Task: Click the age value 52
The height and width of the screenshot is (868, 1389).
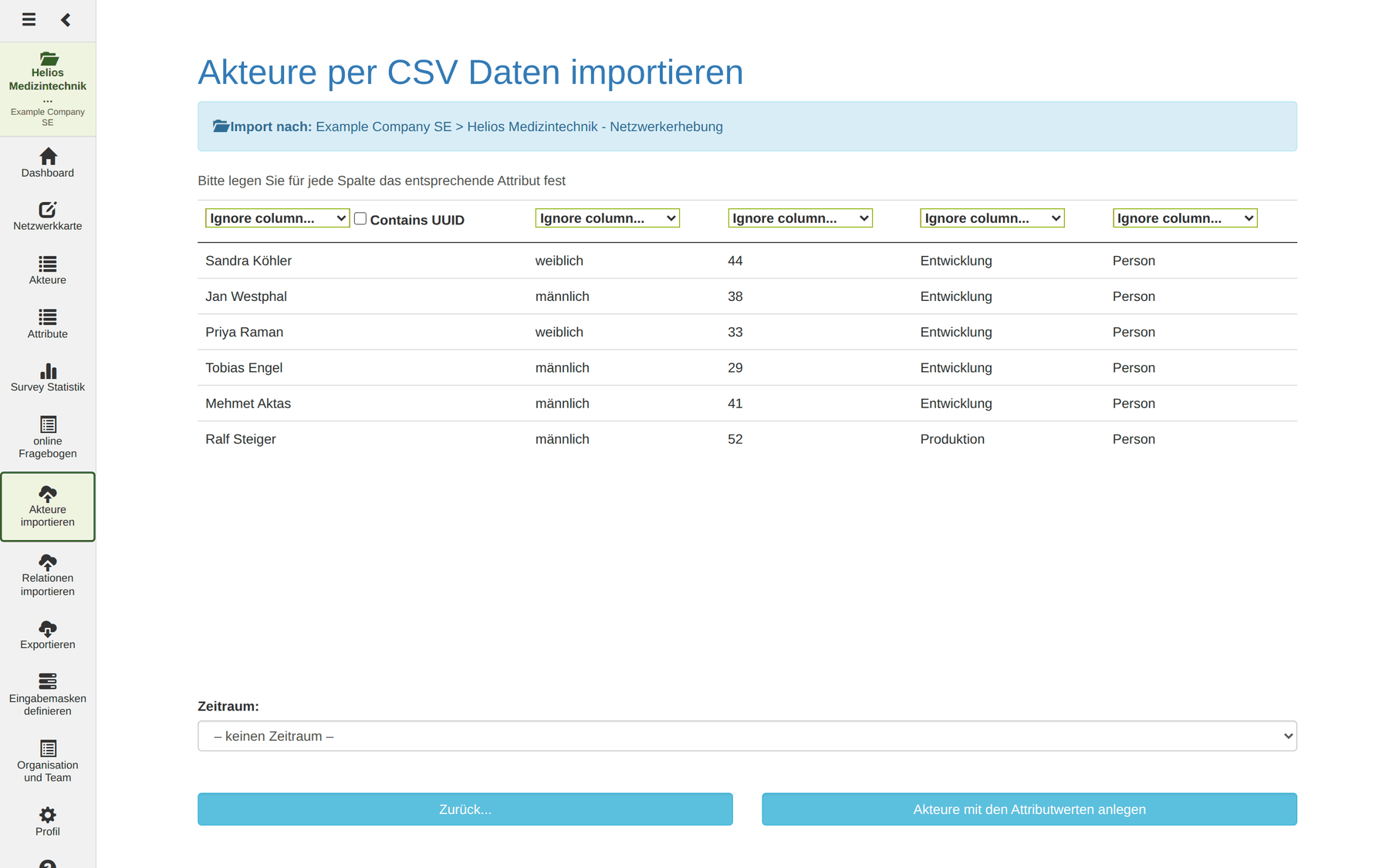Action: [735, 439]
